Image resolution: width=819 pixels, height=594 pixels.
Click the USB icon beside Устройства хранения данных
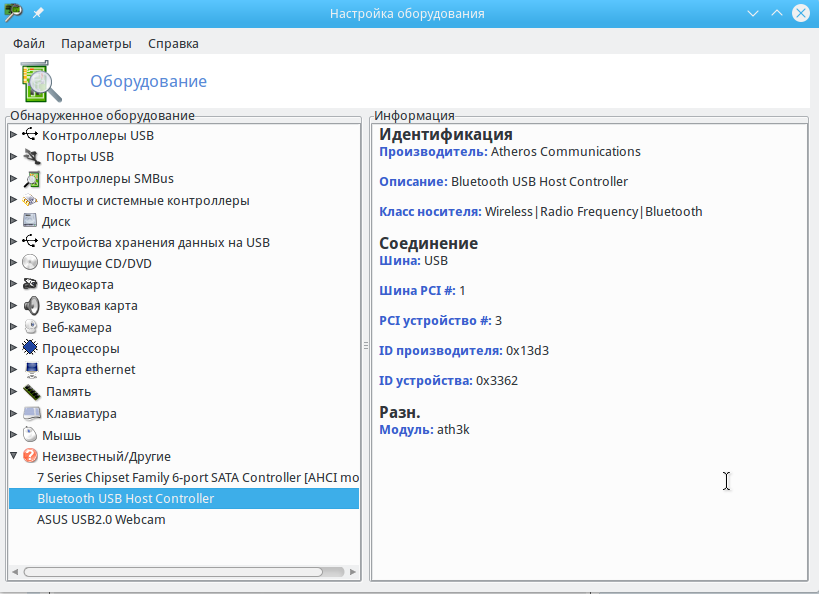click(30, 242)
